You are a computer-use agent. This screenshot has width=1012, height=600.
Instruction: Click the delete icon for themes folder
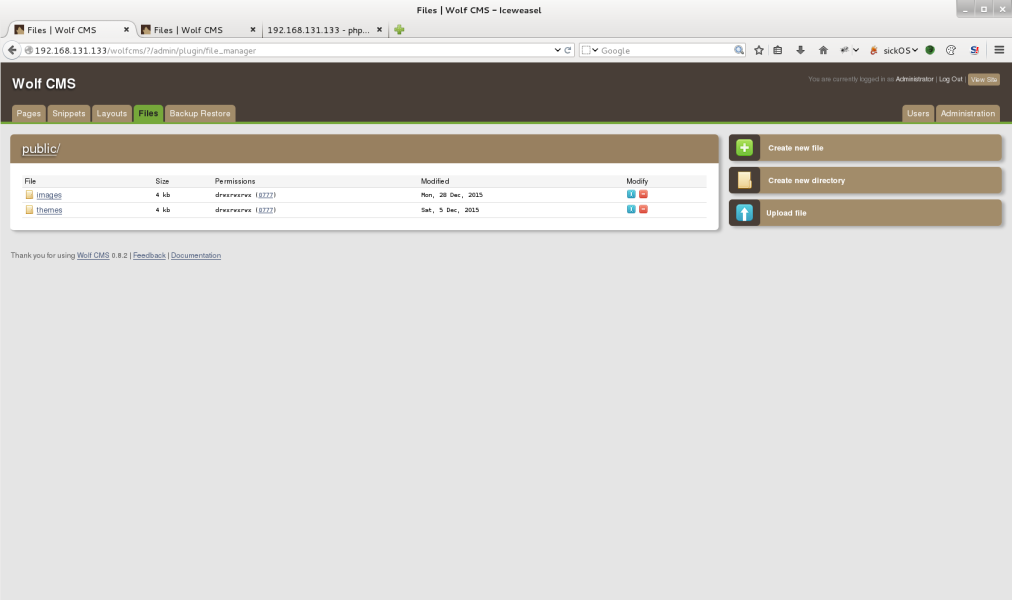tap(643, 209)
